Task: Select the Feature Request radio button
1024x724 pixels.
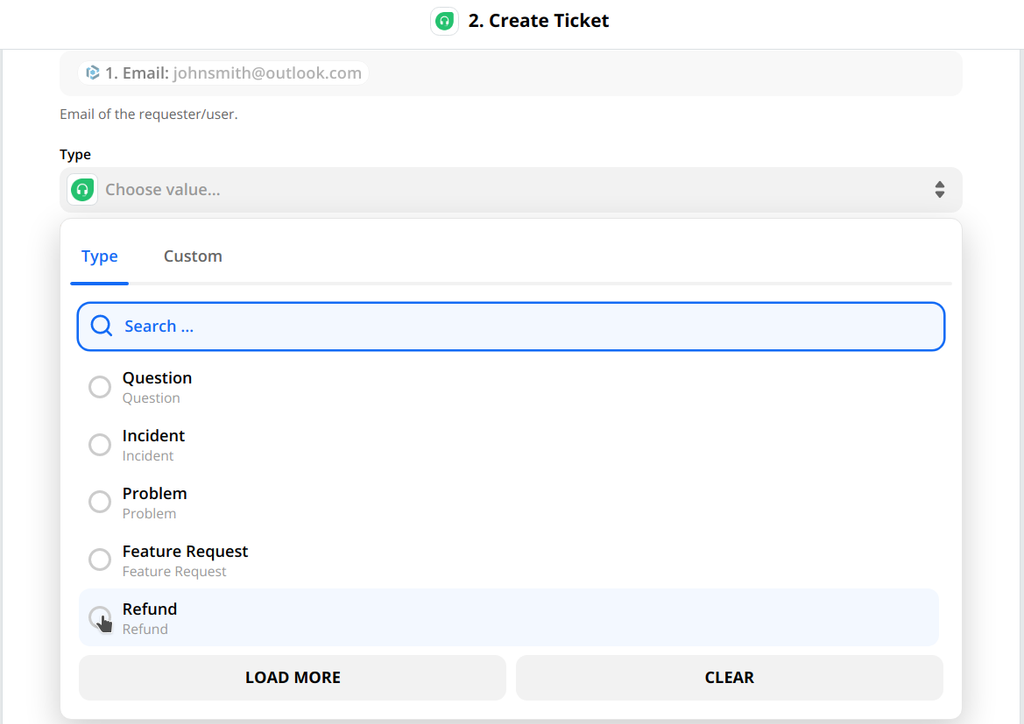Action: point(99,559)
